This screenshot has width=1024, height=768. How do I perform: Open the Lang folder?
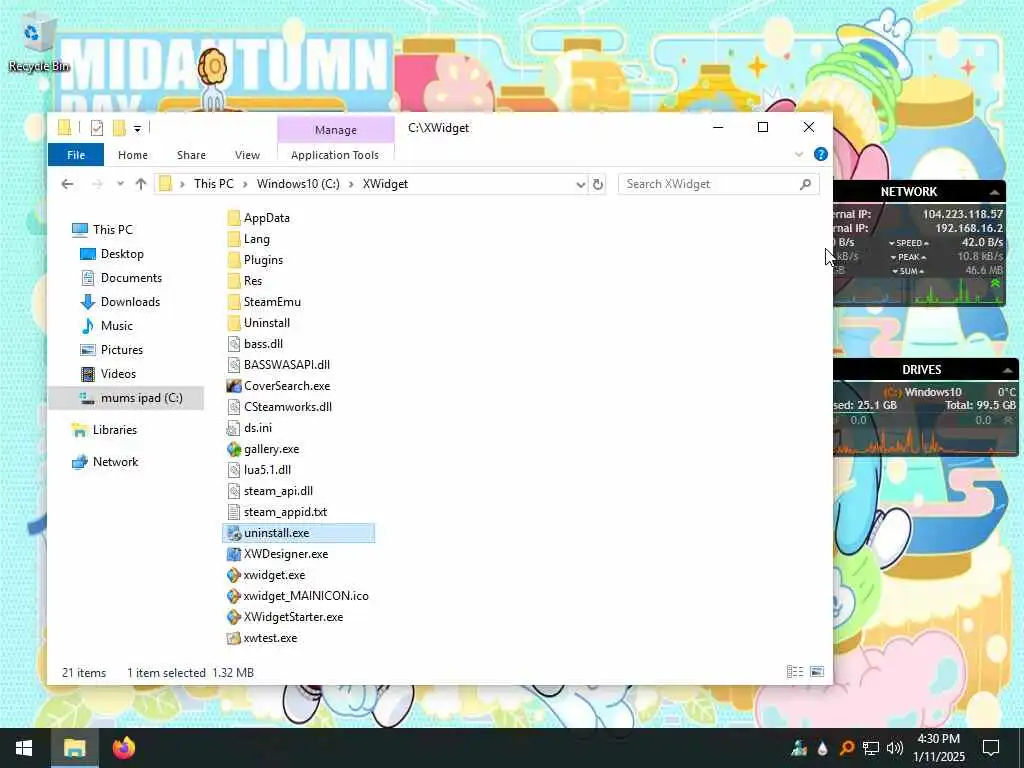tap(249, 239)
